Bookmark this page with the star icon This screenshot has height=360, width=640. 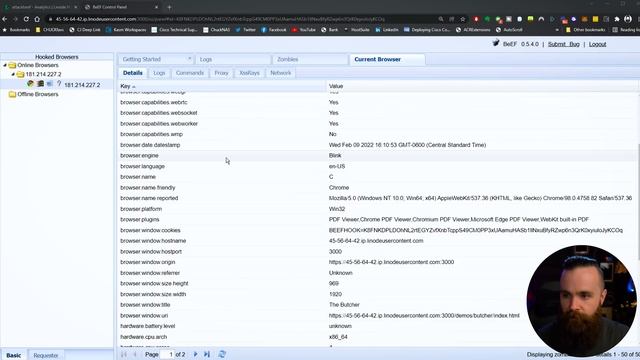click(x=462, y=19)
